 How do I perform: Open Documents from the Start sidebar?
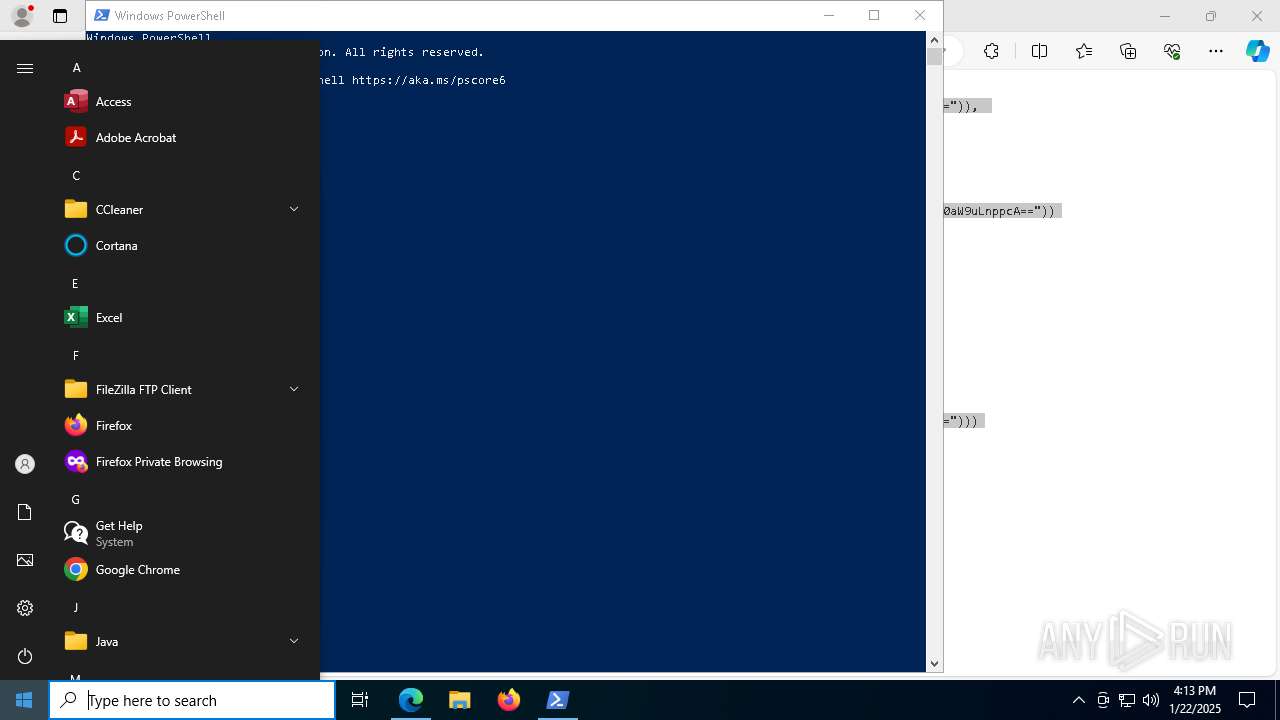25,512
